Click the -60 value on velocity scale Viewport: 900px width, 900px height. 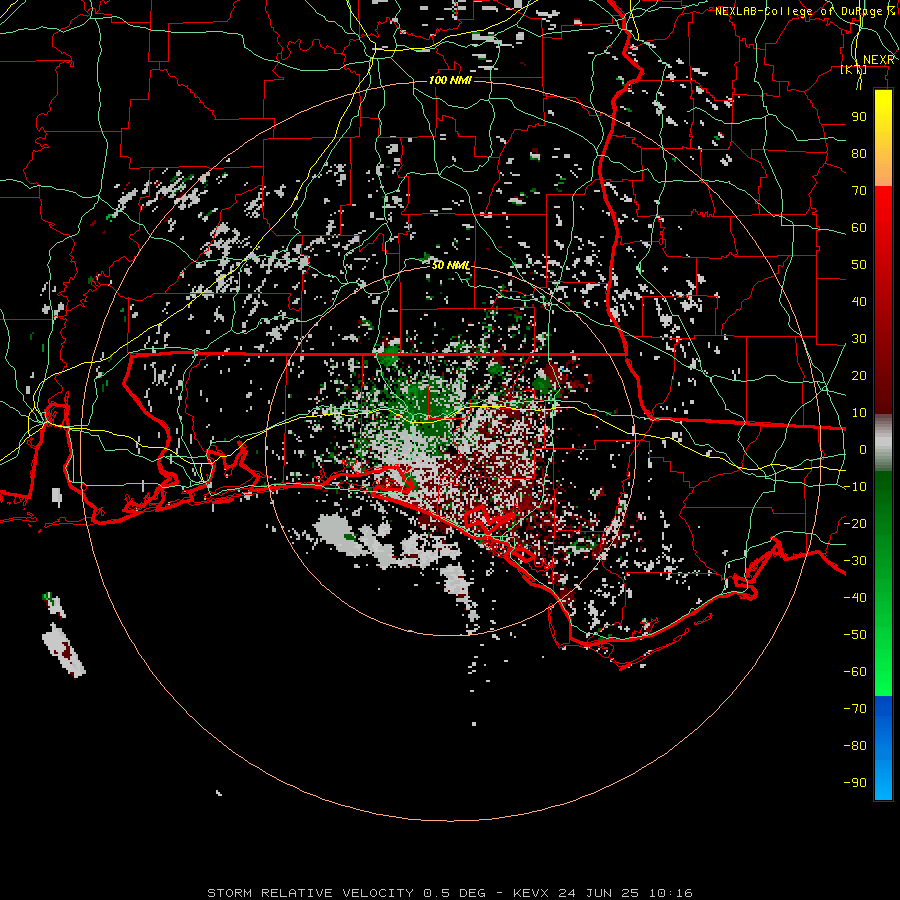coord(855,672)
